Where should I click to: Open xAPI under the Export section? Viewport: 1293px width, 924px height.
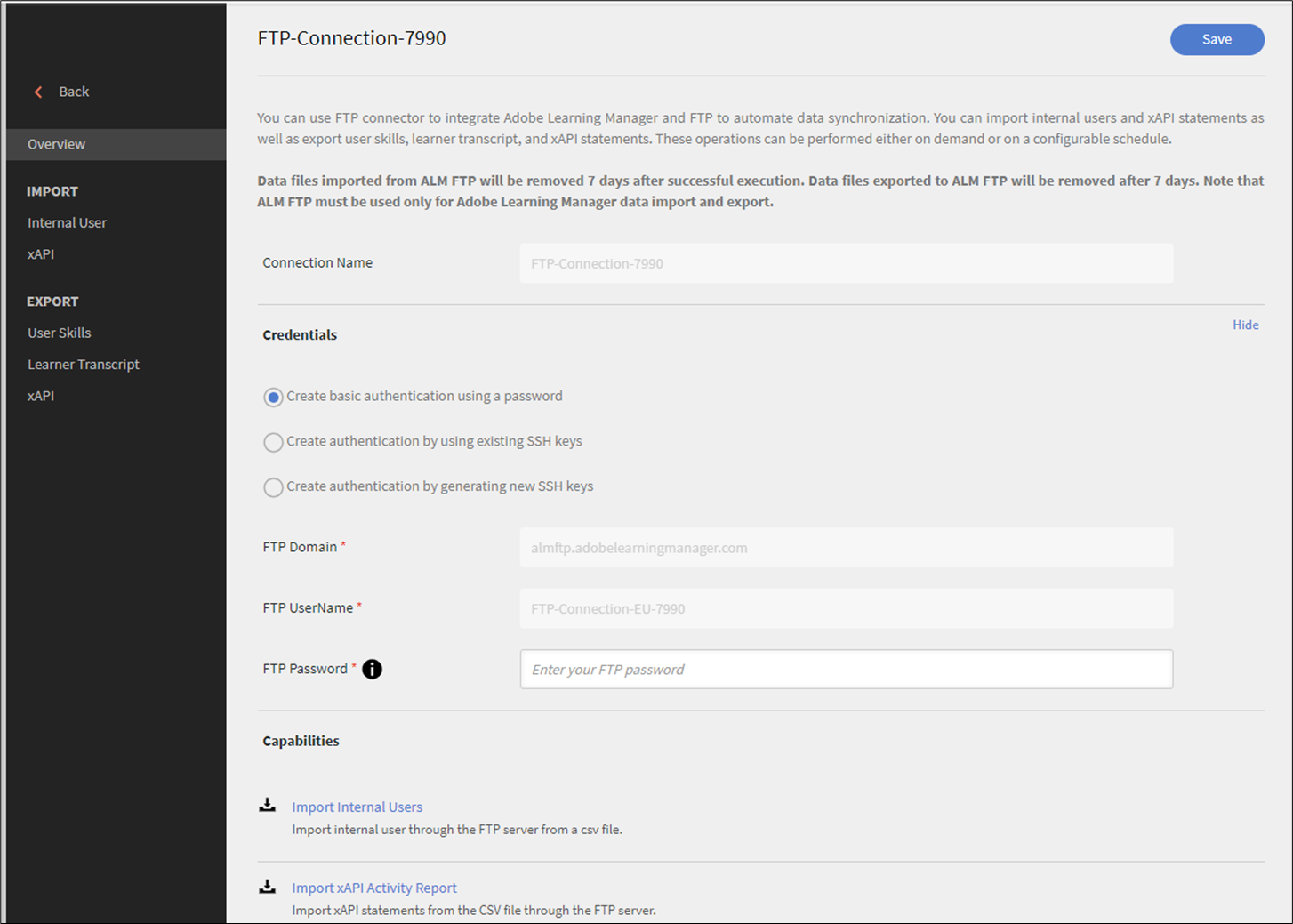(41, 396)
